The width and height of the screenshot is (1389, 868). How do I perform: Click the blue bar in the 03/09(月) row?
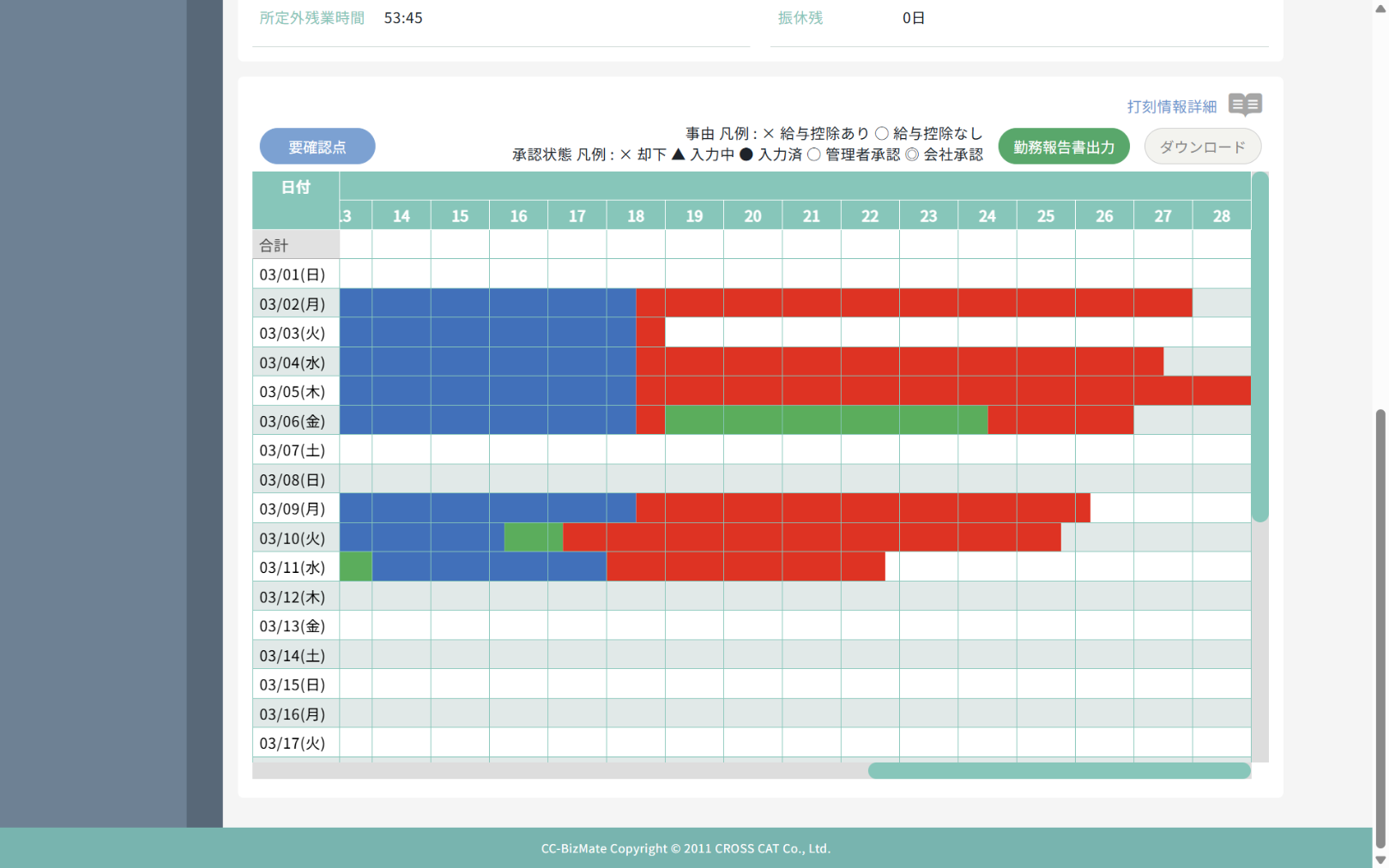pyautogui.click(x=487, y=508)
